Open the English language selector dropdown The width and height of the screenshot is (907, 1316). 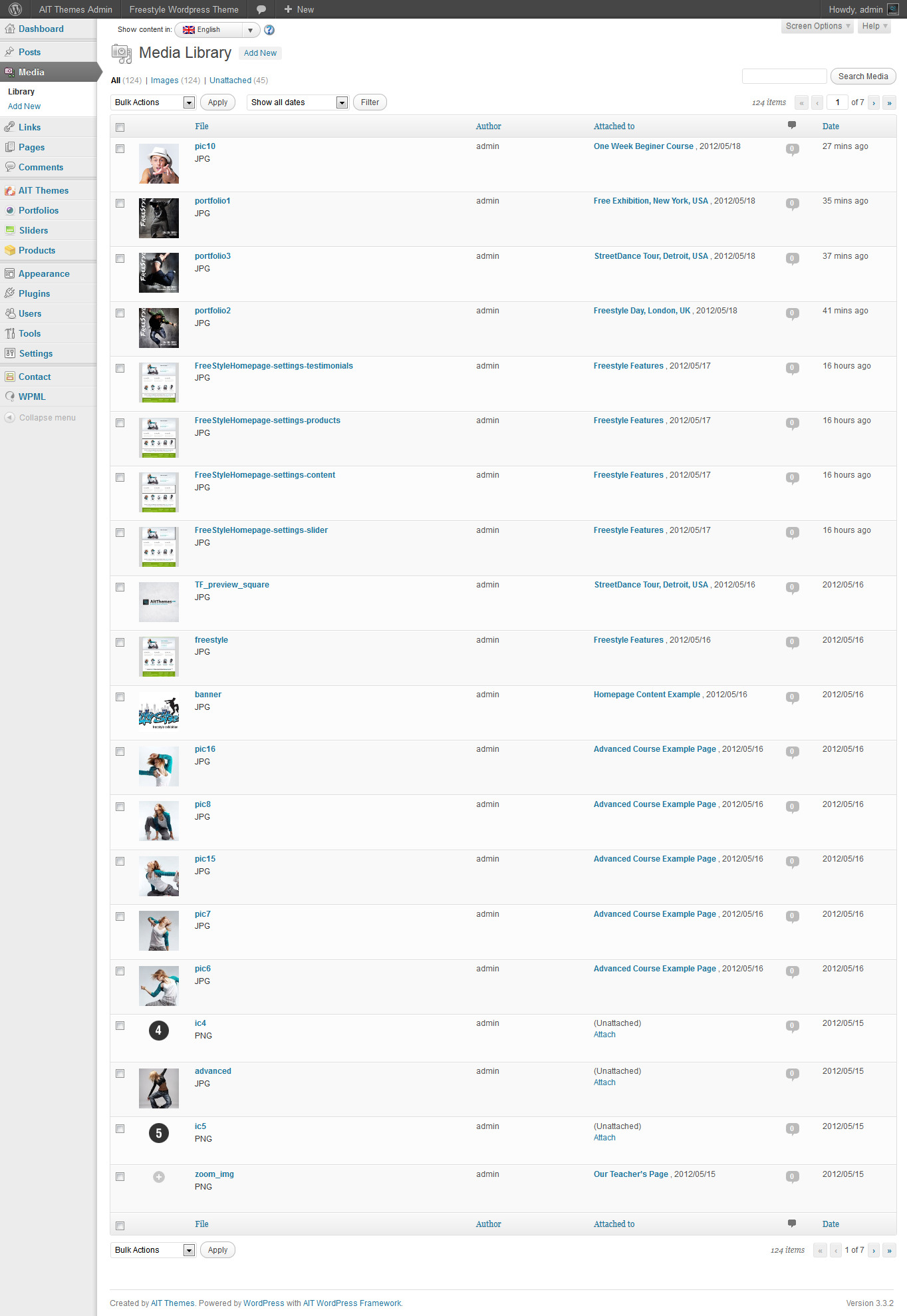pos(217,30)
